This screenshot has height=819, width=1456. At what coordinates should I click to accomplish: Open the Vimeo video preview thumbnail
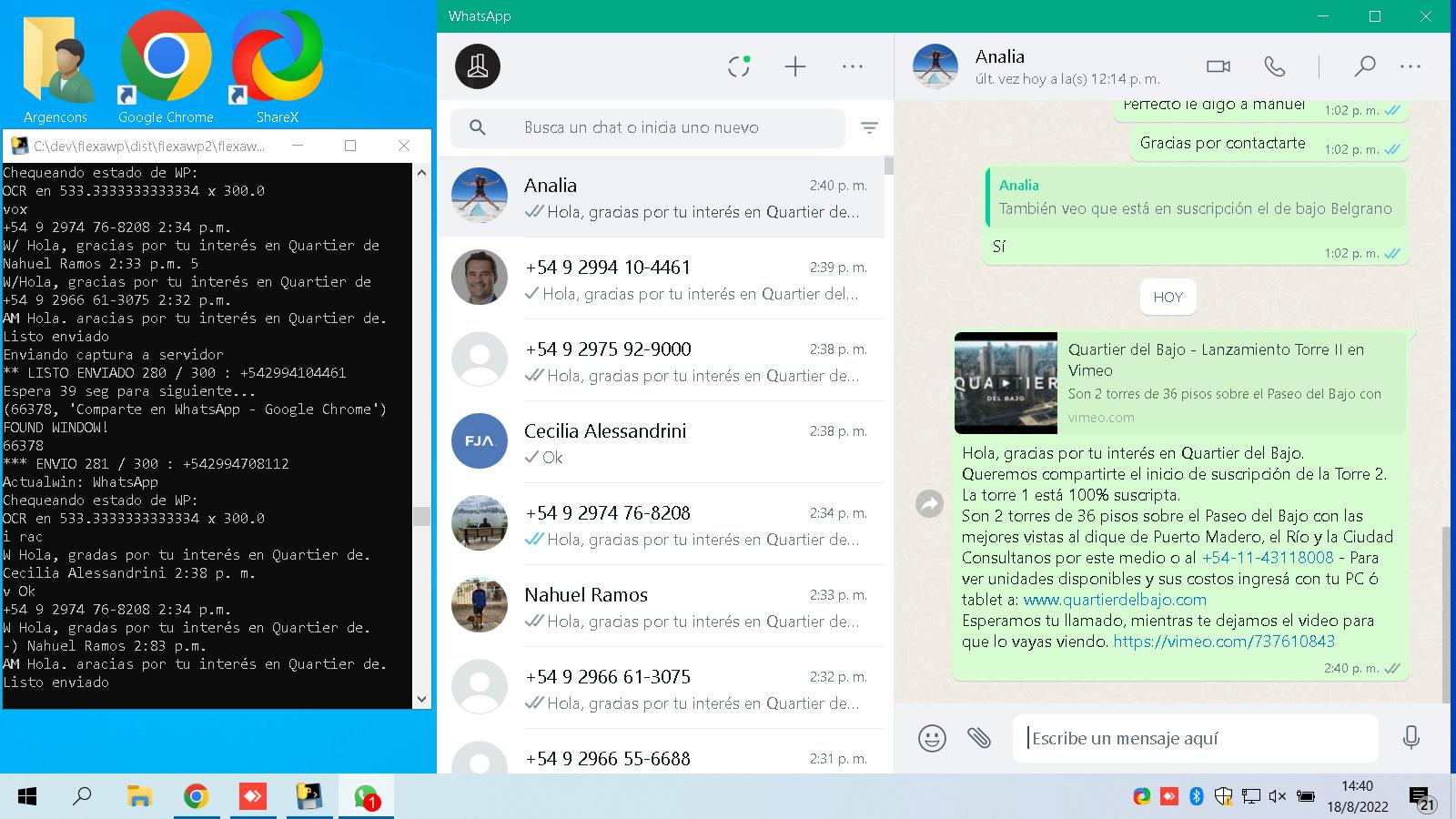(1006, 383)
